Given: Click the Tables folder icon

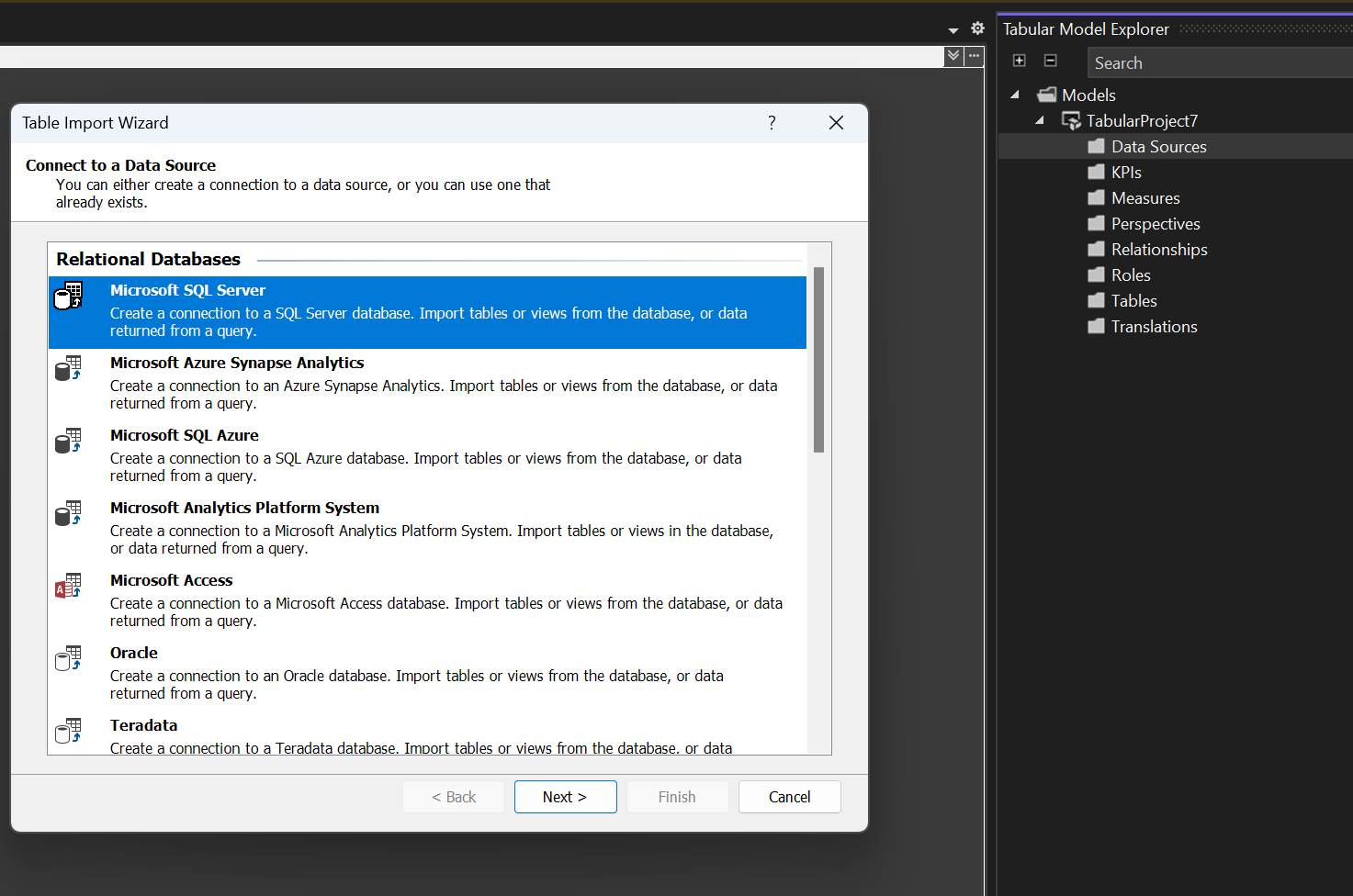Looking at the screenshot, I should (x=1096, y=300).
